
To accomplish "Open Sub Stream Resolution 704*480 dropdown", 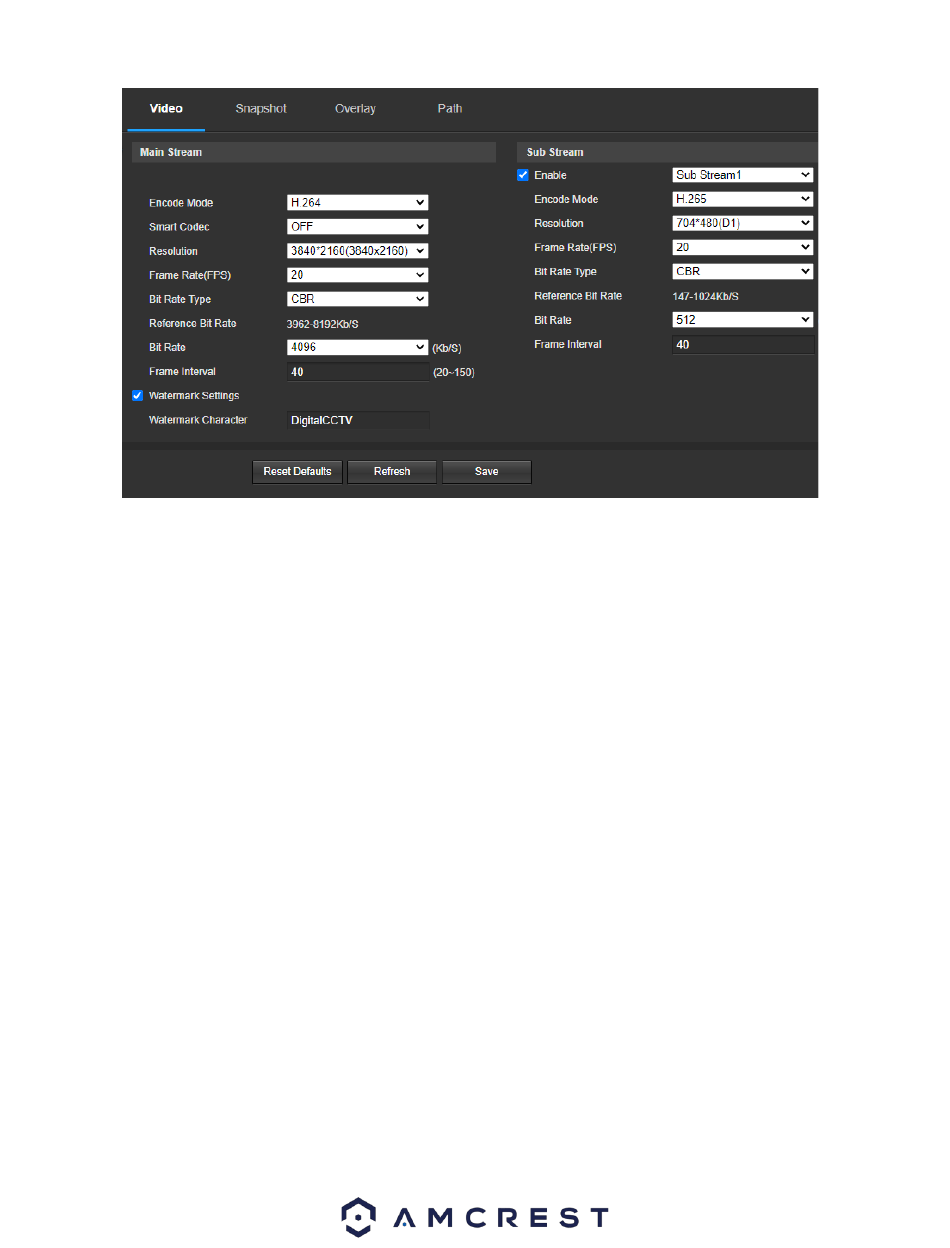I will [743, 223].
